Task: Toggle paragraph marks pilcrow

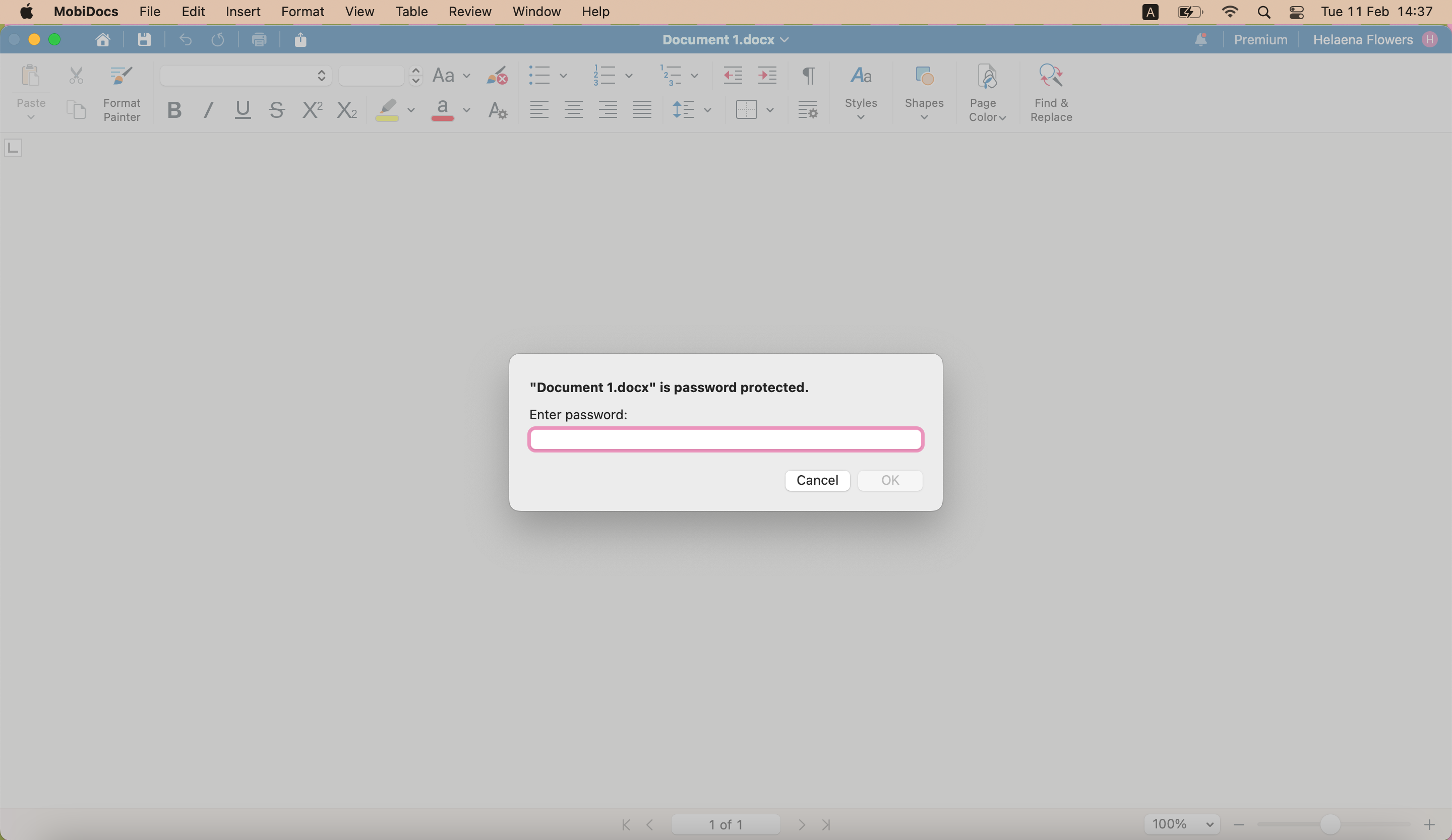Action: point(808,76)
